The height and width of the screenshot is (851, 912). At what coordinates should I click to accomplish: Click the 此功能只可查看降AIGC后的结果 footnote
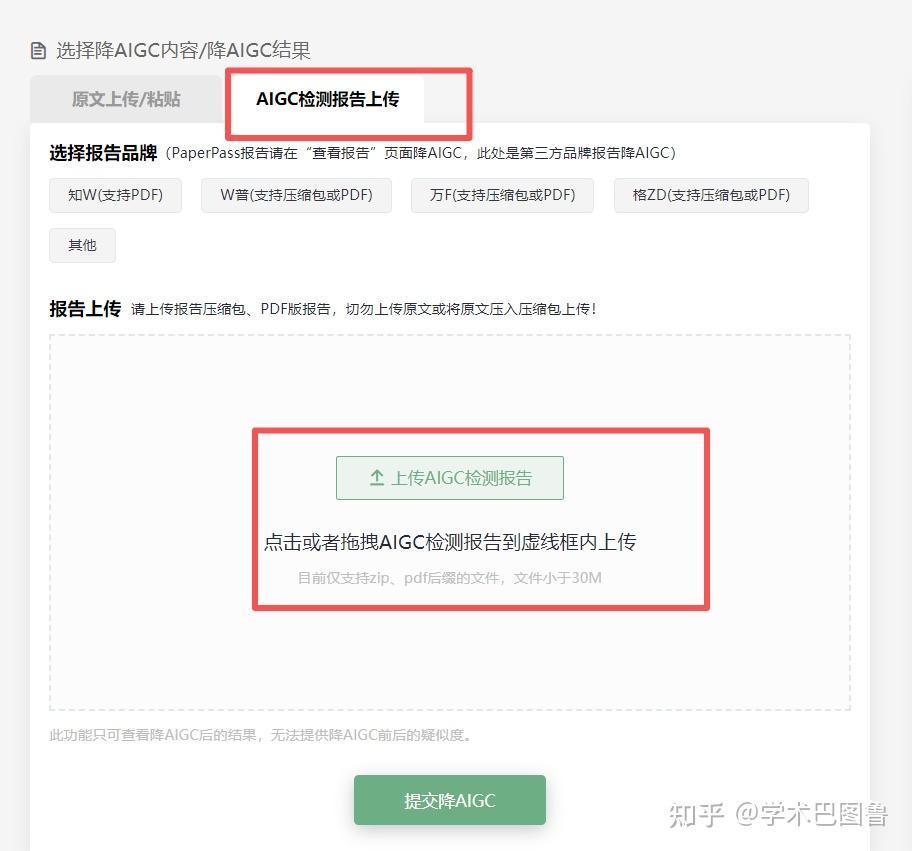(261, 735)
